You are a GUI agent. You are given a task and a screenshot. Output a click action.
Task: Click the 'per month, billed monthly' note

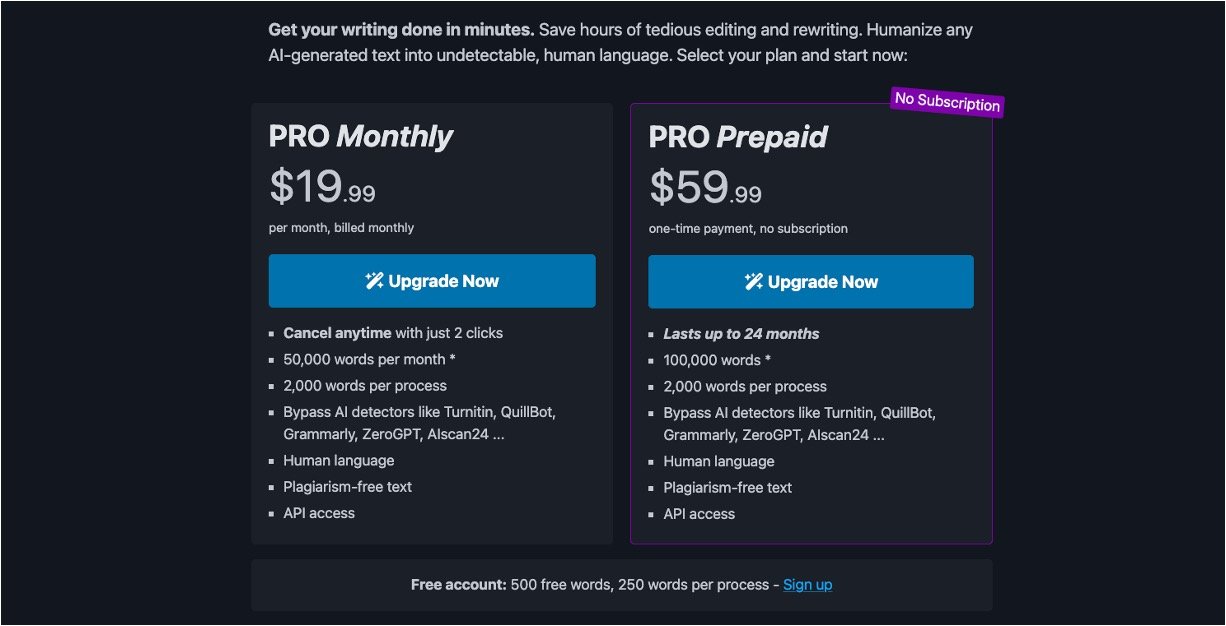341,228
